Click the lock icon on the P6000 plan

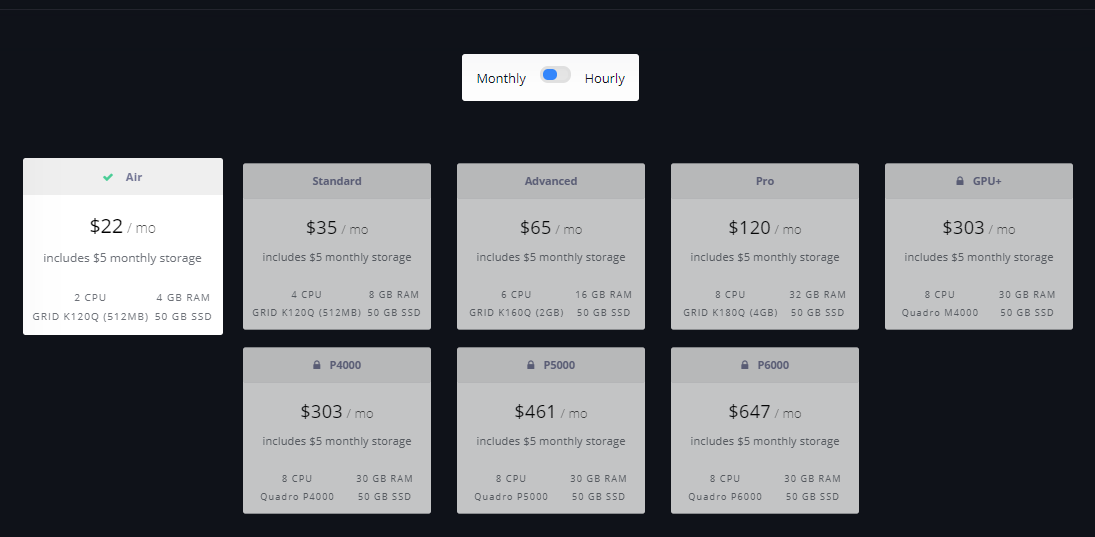[744, 365]
